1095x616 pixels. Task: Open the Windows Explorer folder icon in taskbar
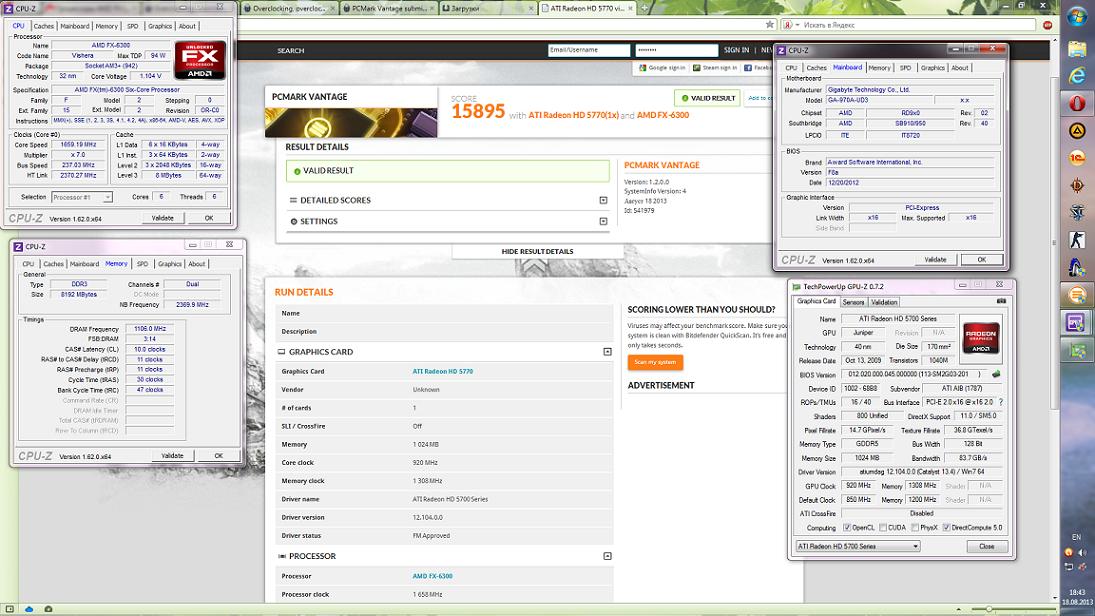(1076, 50)
